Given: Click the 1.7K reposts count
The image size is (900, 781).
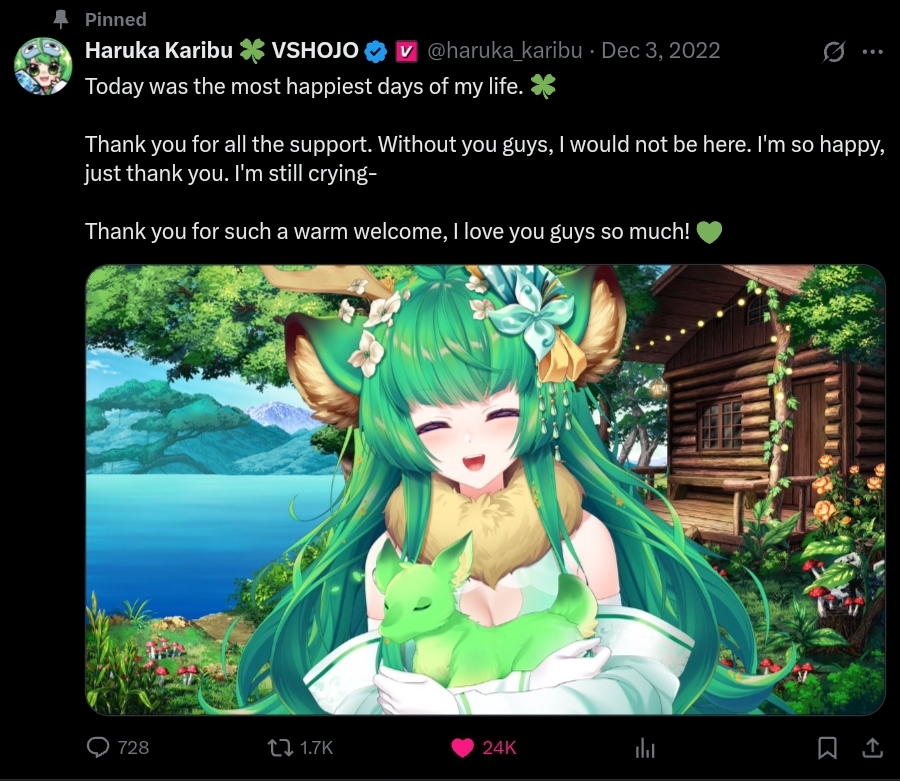Looking at the screenshot, I should coord(316,748).
